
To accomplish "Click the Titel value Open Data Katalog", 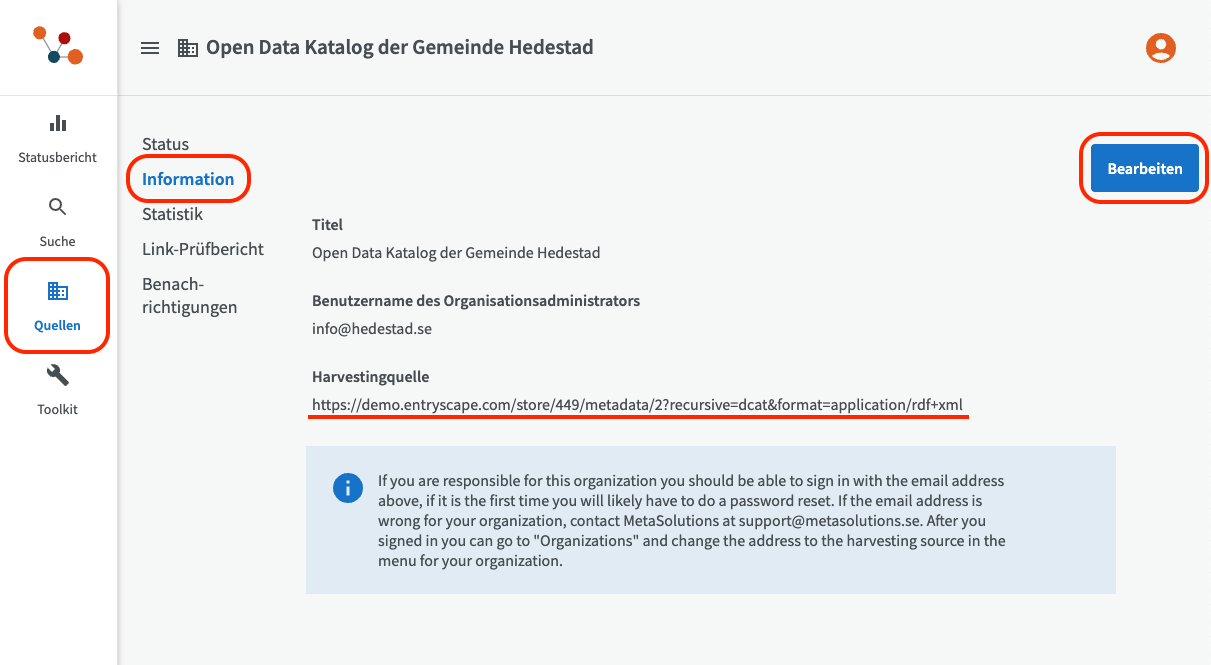I will (x=456, y=253).
